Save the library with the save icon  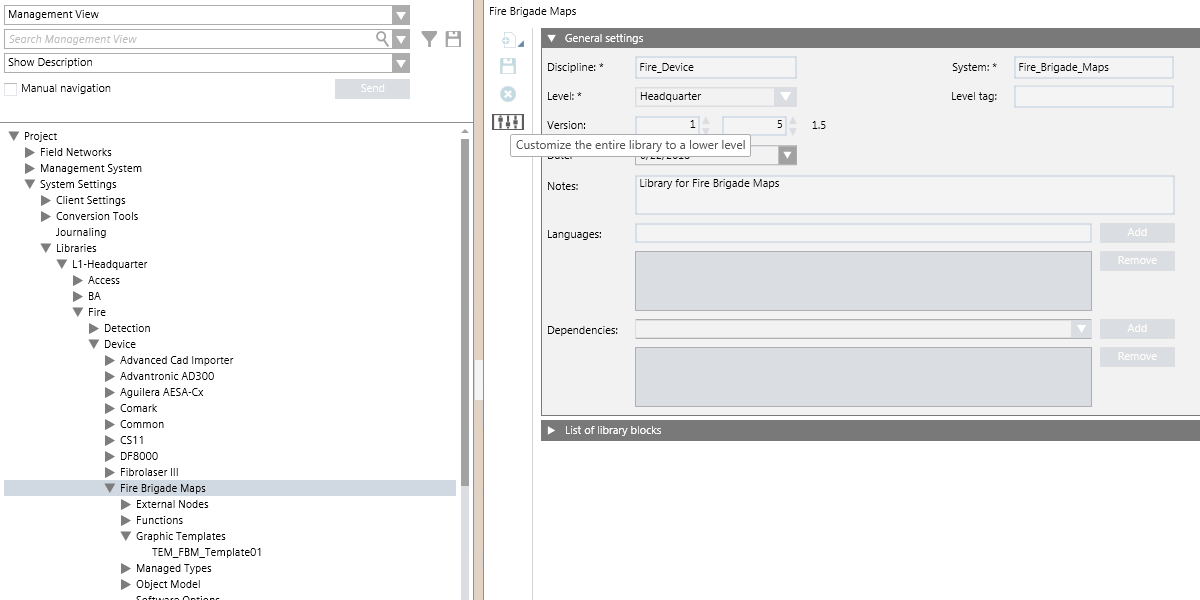pyautogui.click(x=508, y=66)
